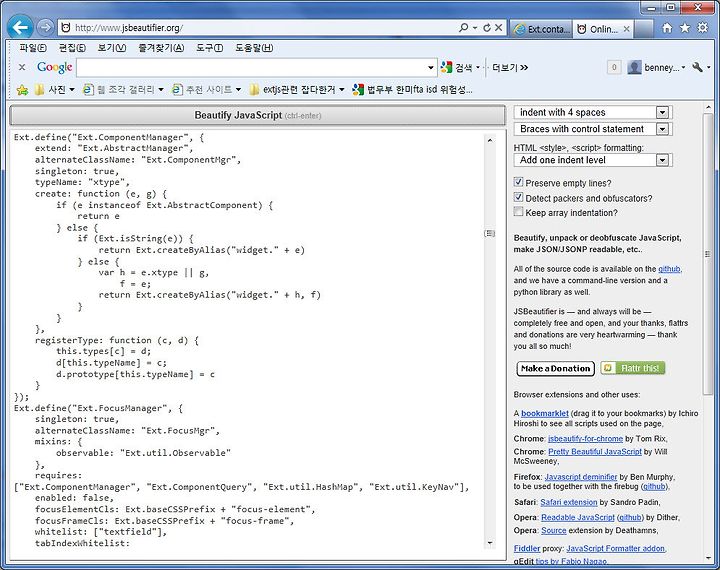This screenshot has width=720, height=570.
Task: Click the Google toolbar notification counter 0
Action: point(614,68)
